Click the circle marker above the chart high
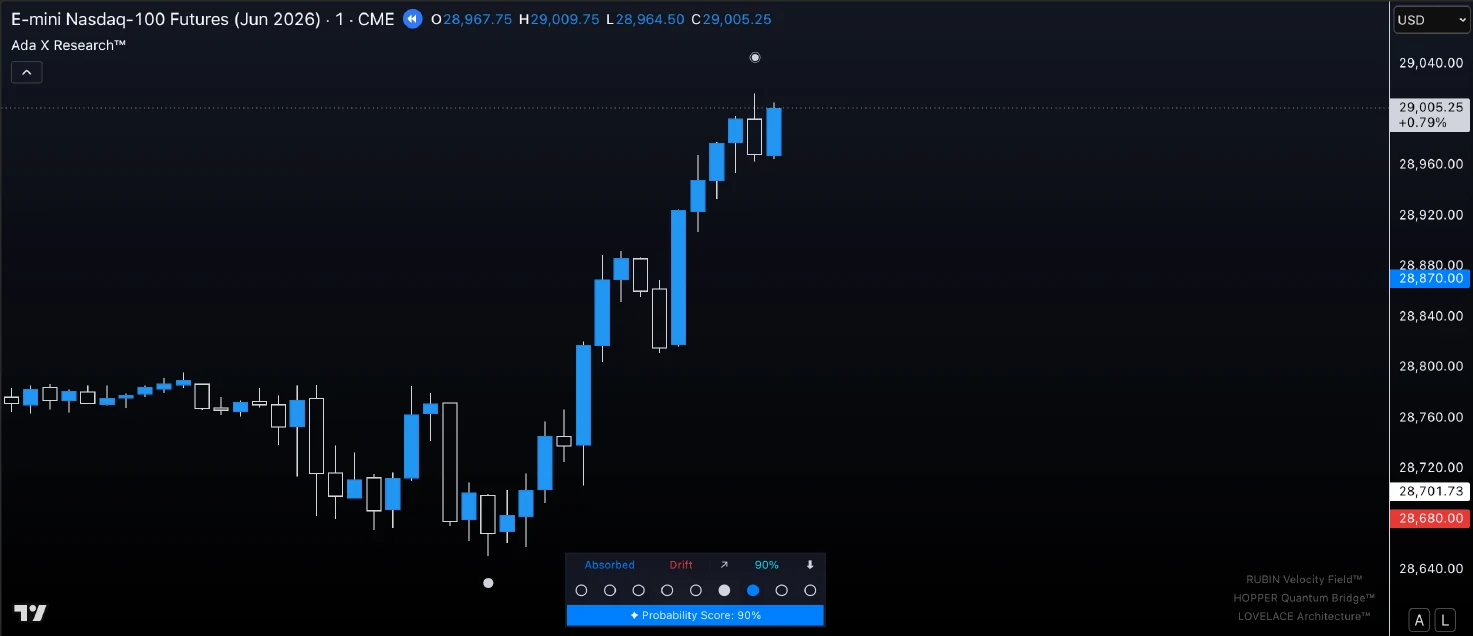 755,58
